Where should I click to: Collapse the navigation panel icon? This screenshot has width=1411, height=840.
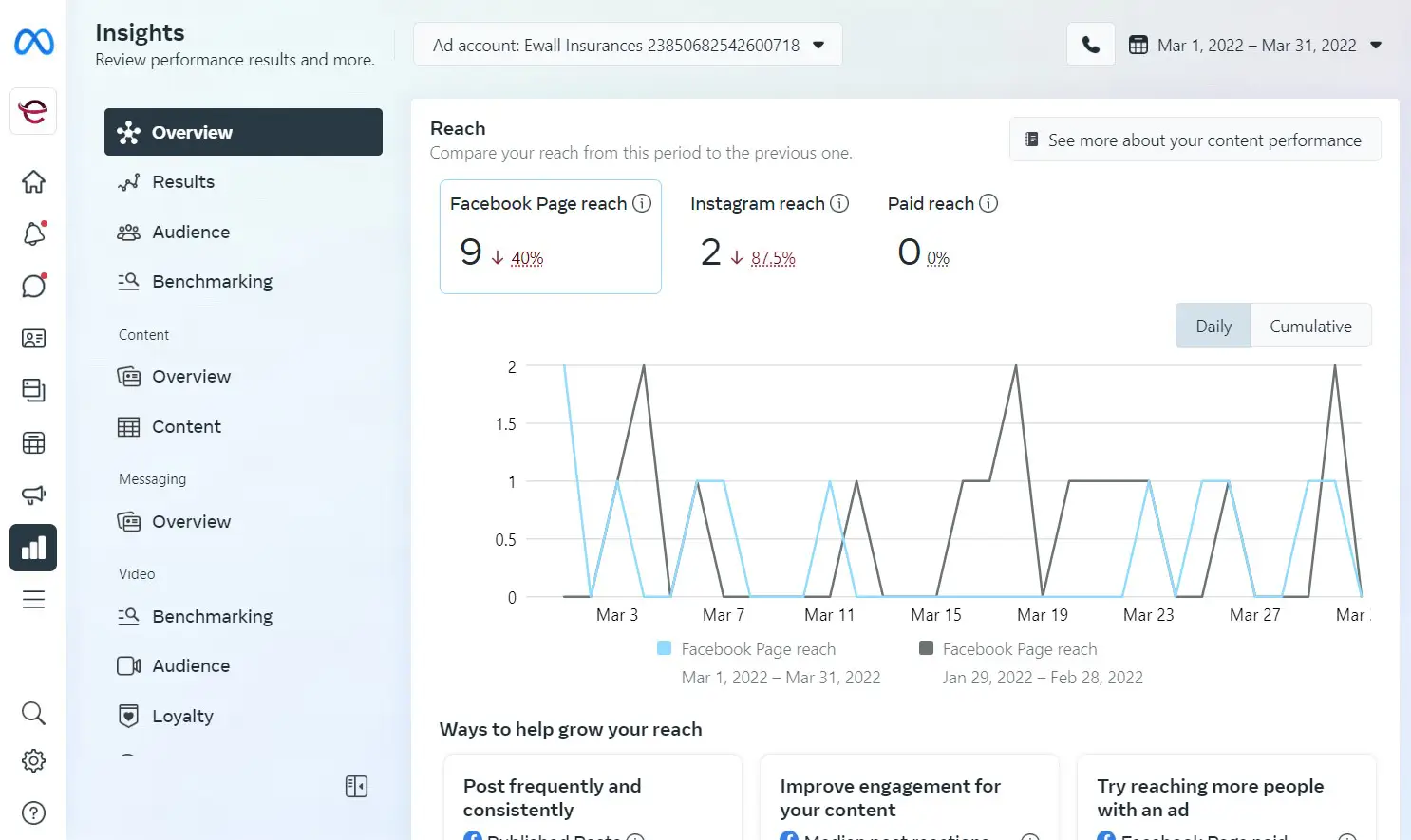pos(356,786)
